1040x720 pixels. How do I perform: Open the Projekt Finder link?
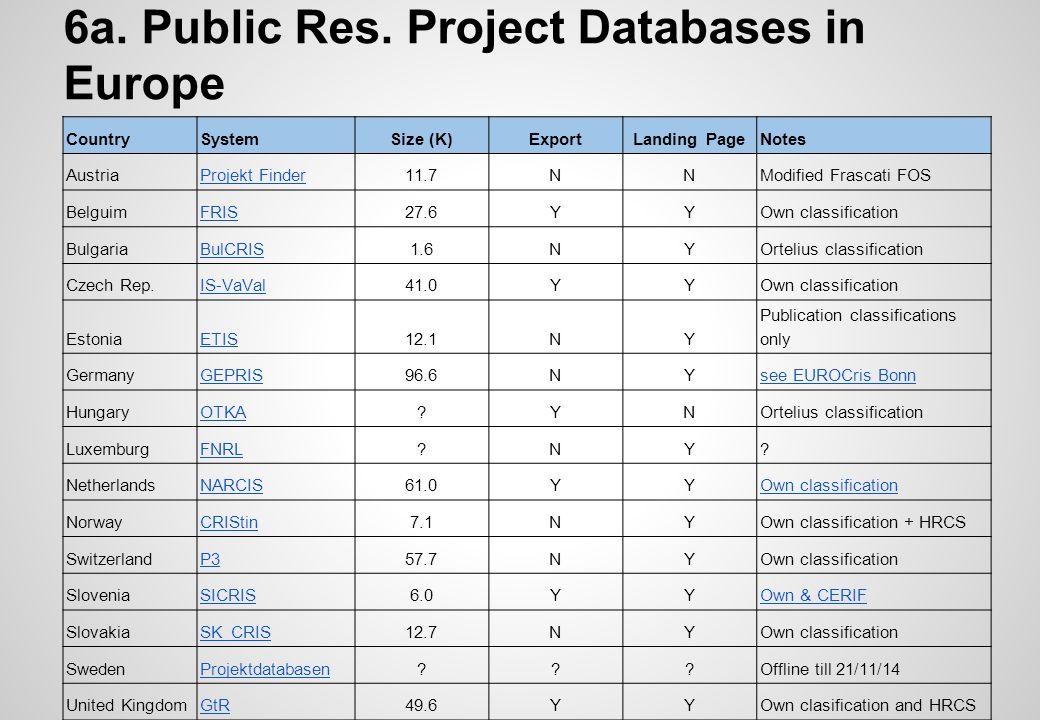pos(253,175)
